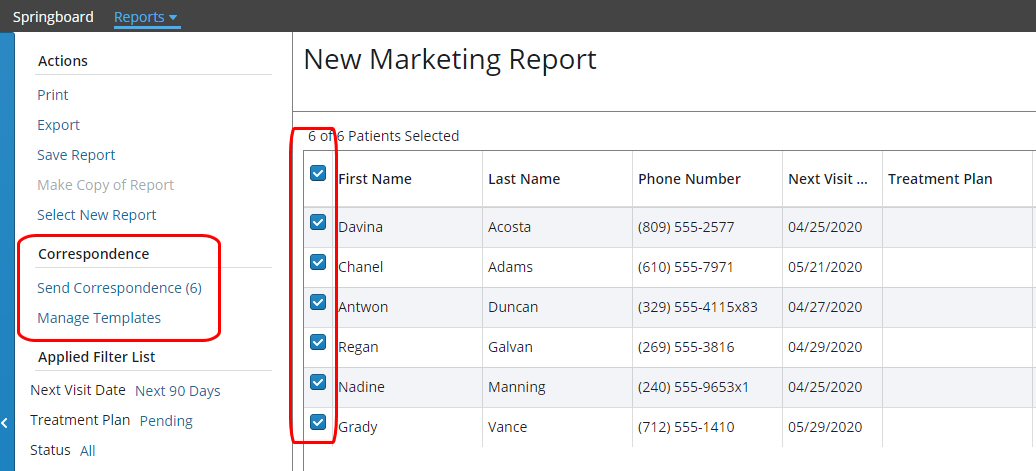Deselect the Davina Acosta row checkbox
Image resolution: width=1036 pixels, height=471 pixels.
(x=318, y=222)
